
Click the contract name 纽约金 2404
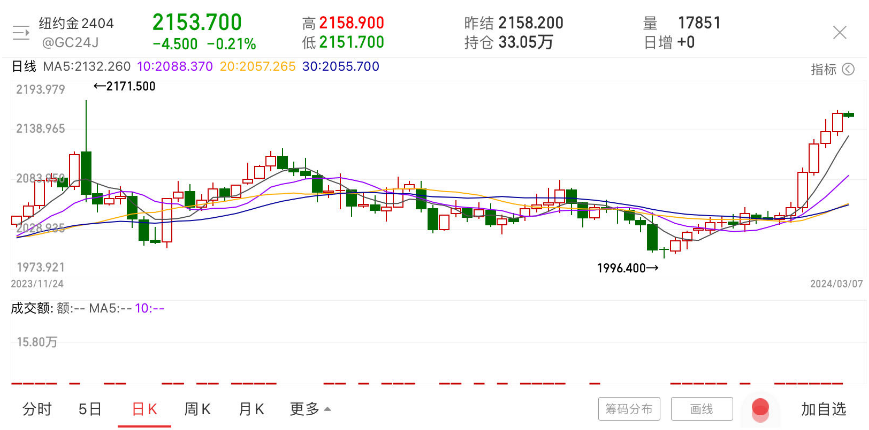[x=76, y=23]
